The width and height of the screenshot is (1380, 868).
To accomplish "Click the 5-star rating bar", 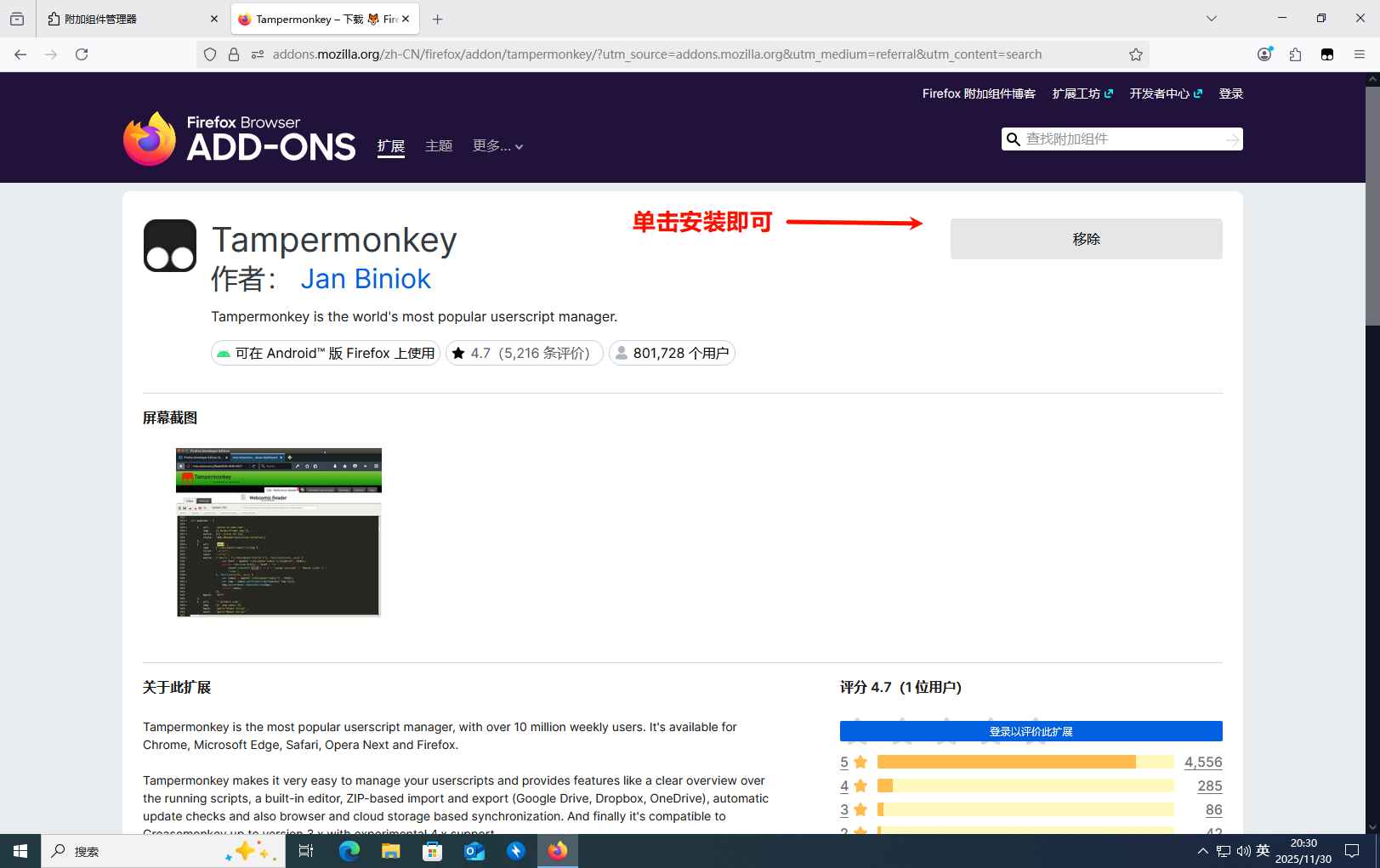I will tap(1025, 762).
